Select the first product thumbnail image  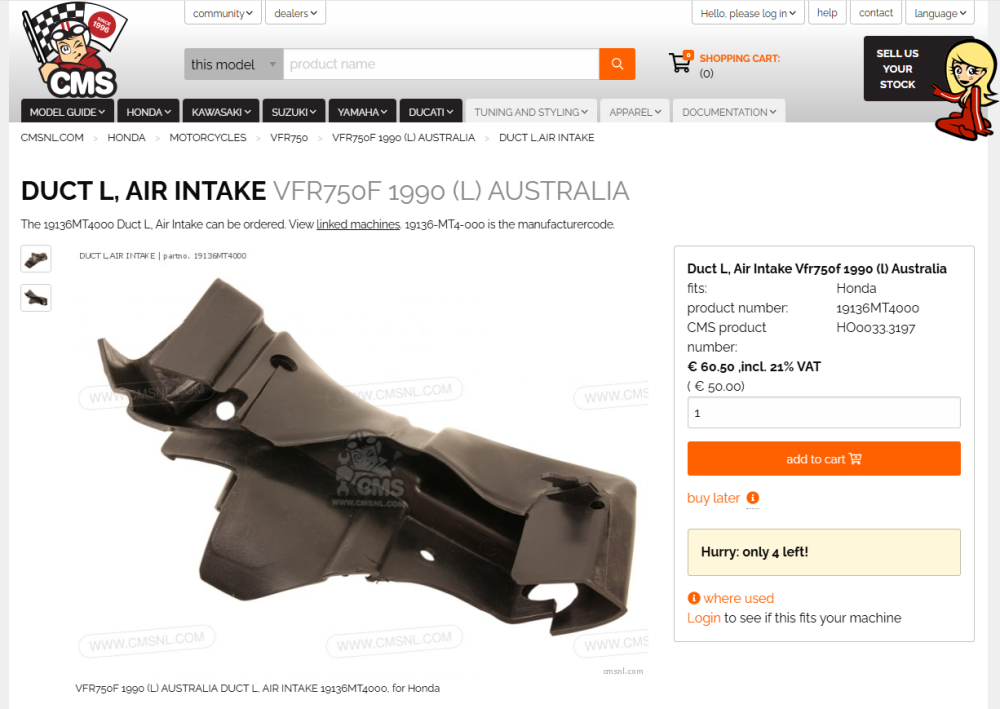point(36,259)
